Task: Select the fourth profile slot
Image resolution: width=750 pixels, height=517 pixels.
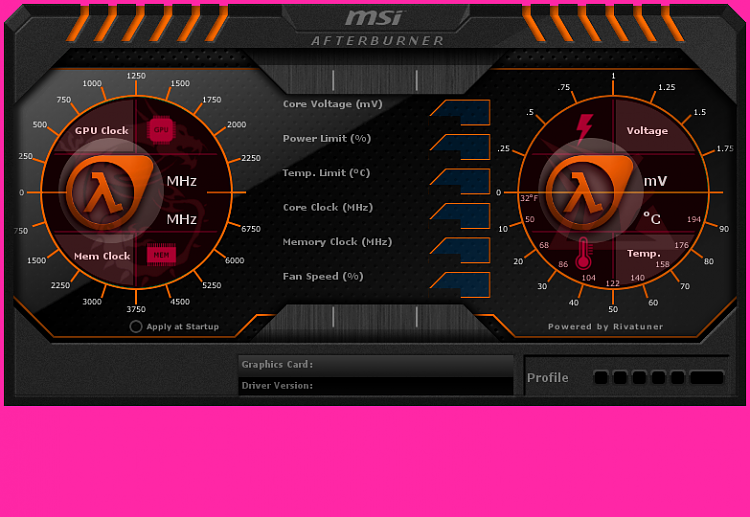Action: pyautogui.click(x=658, y=378)
